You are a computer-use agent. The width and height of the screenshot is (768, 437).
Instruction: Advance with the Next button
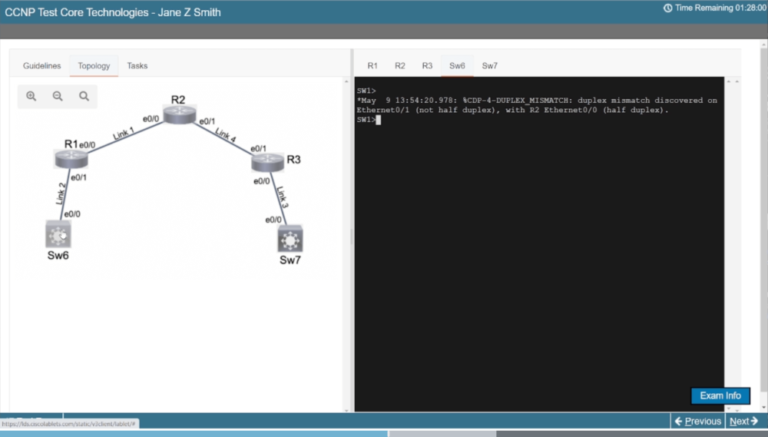(x=743, y=422)
